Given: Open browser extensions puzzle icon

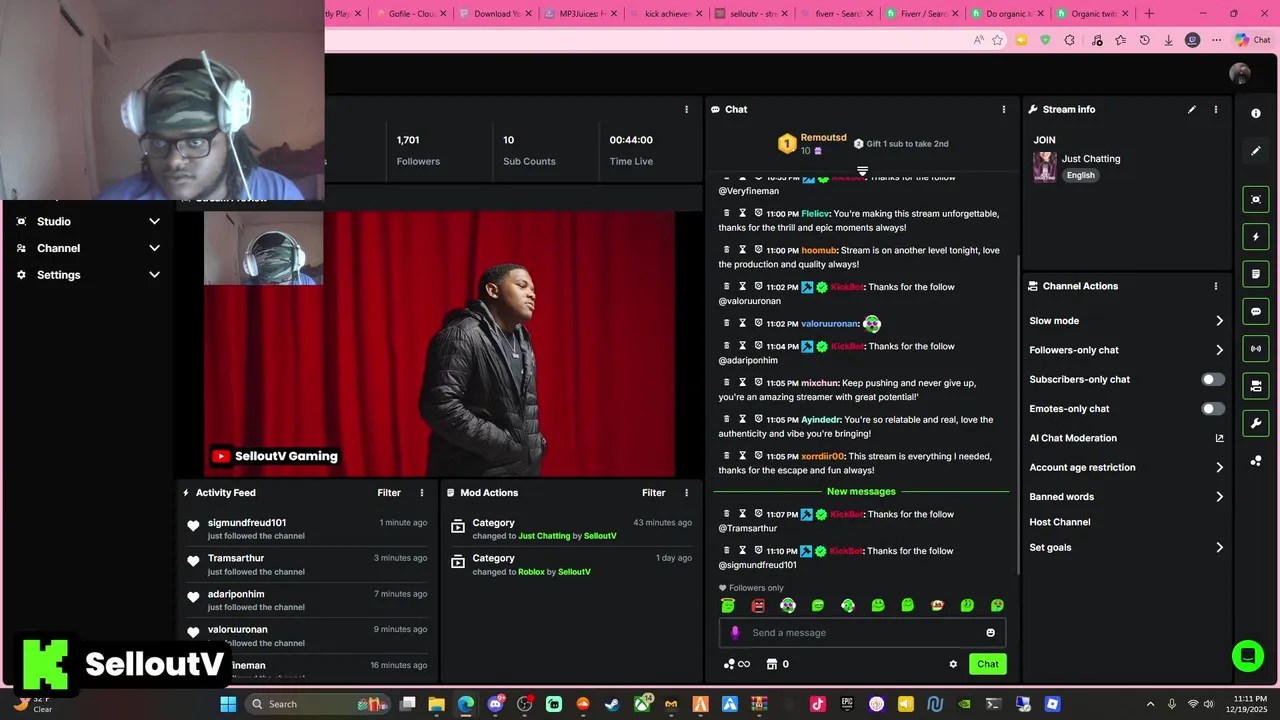Looking at the screenshot, I should tap(1070, 40).
